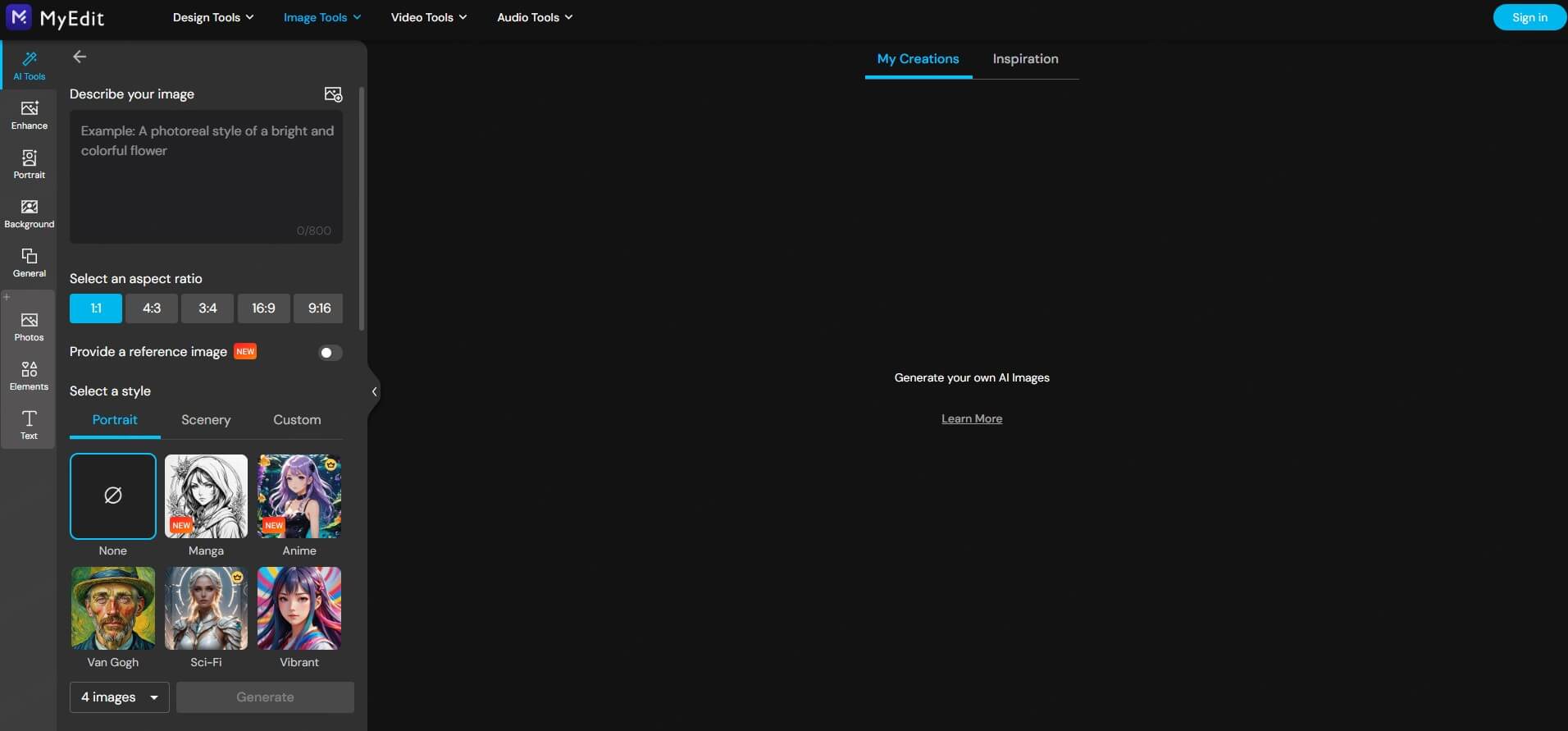Click the "Select an aspect ratio" label
The image size is (1568, 731).
(136, 279)
